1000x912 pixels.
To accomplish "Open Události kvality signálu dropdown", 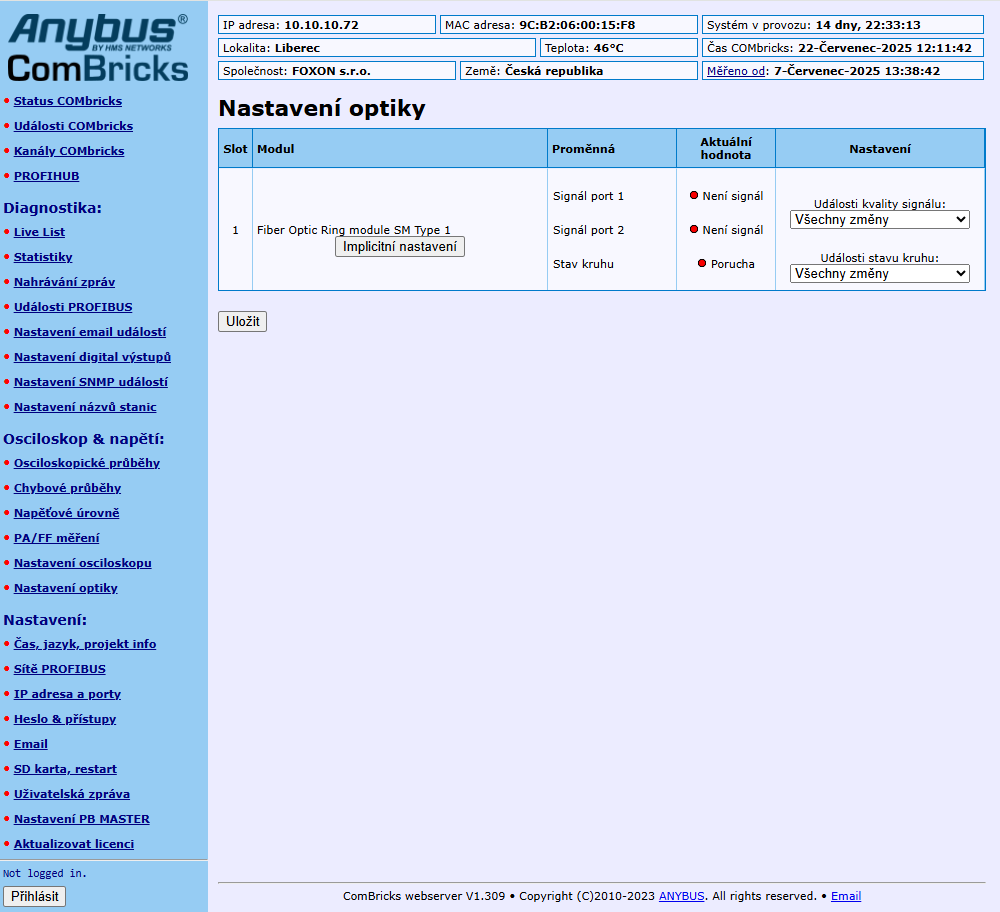I will (879, 219).
